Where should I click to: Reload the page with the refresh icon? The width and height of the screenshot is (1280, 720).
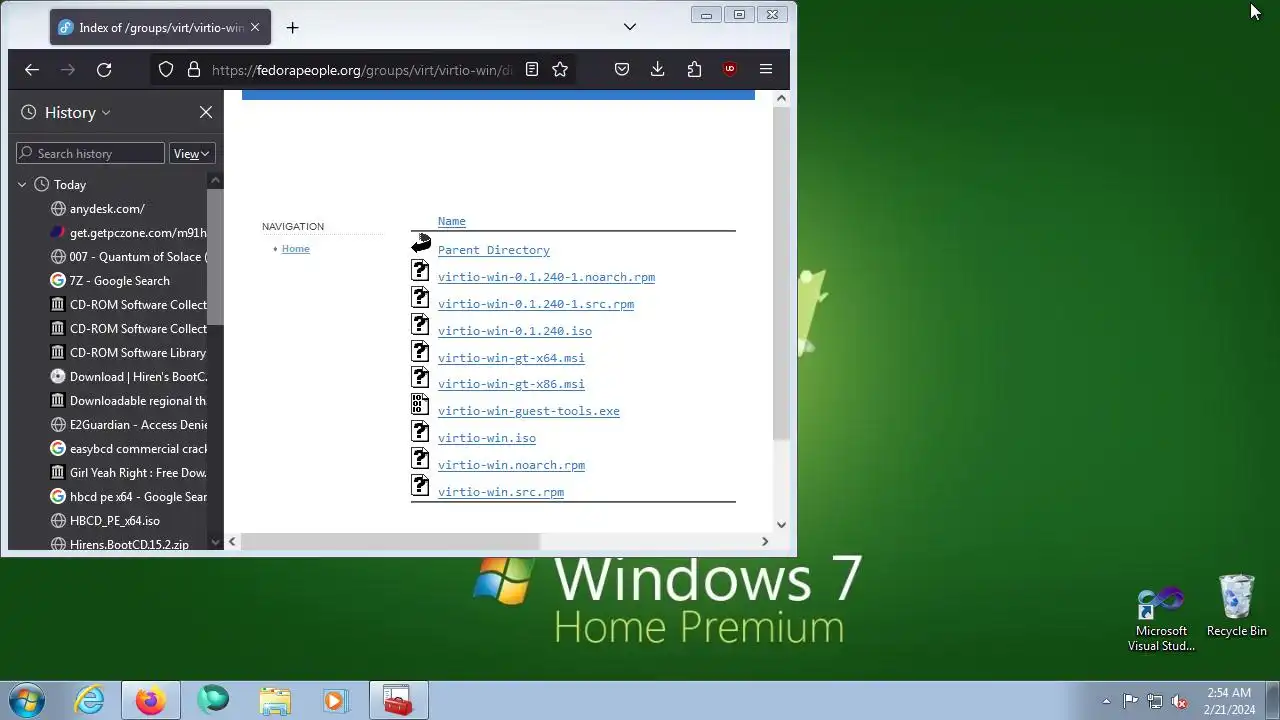[104, 70]
